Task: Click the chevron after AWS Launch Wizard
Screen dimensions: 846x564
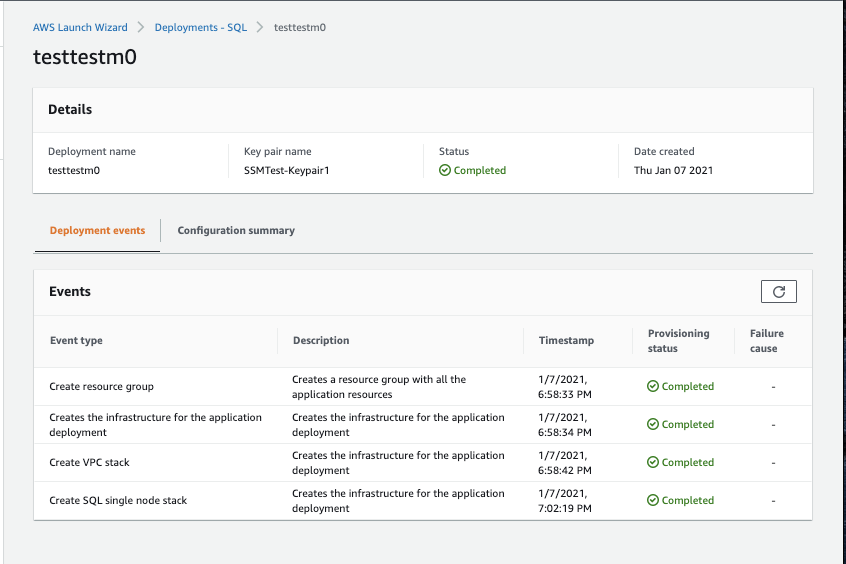Action: tap(141, 27)
